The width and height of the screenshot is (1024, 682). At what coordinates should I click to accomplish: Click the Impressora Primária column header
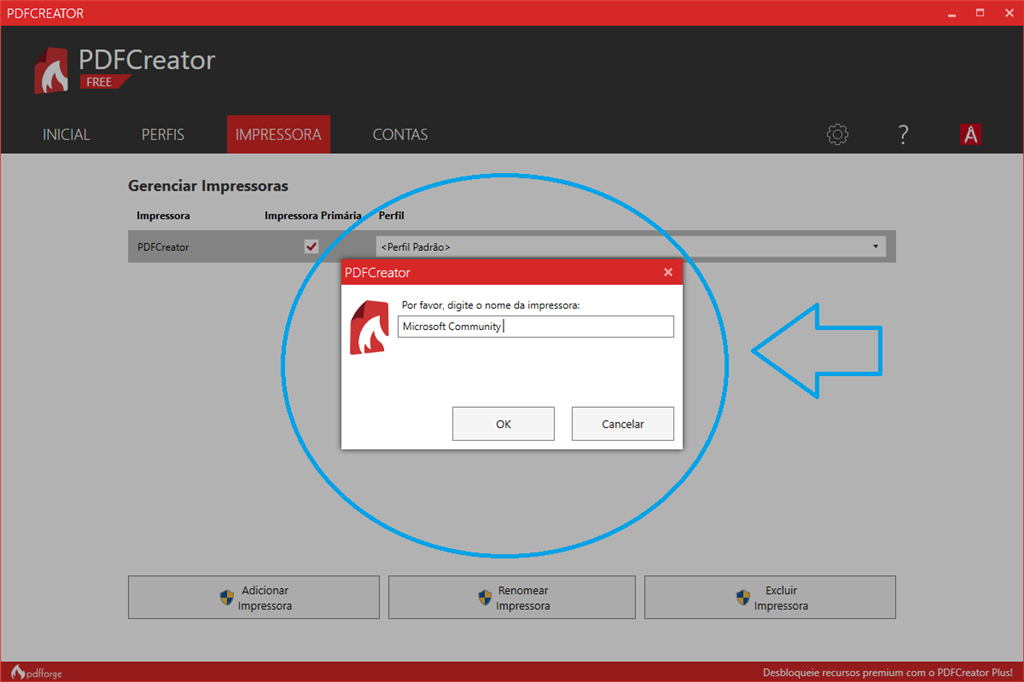point(312,216)
